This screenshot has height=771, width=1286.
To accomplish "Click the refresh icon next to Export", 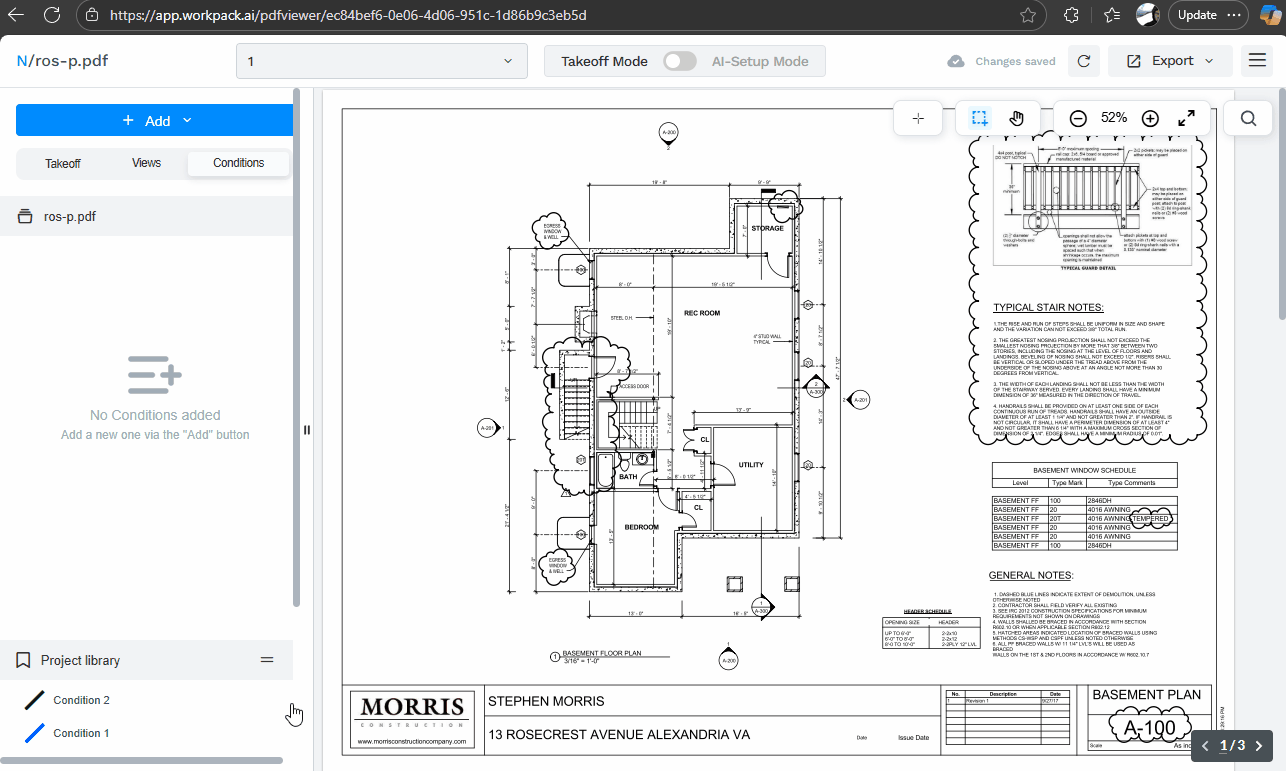I will (1083, 61).
